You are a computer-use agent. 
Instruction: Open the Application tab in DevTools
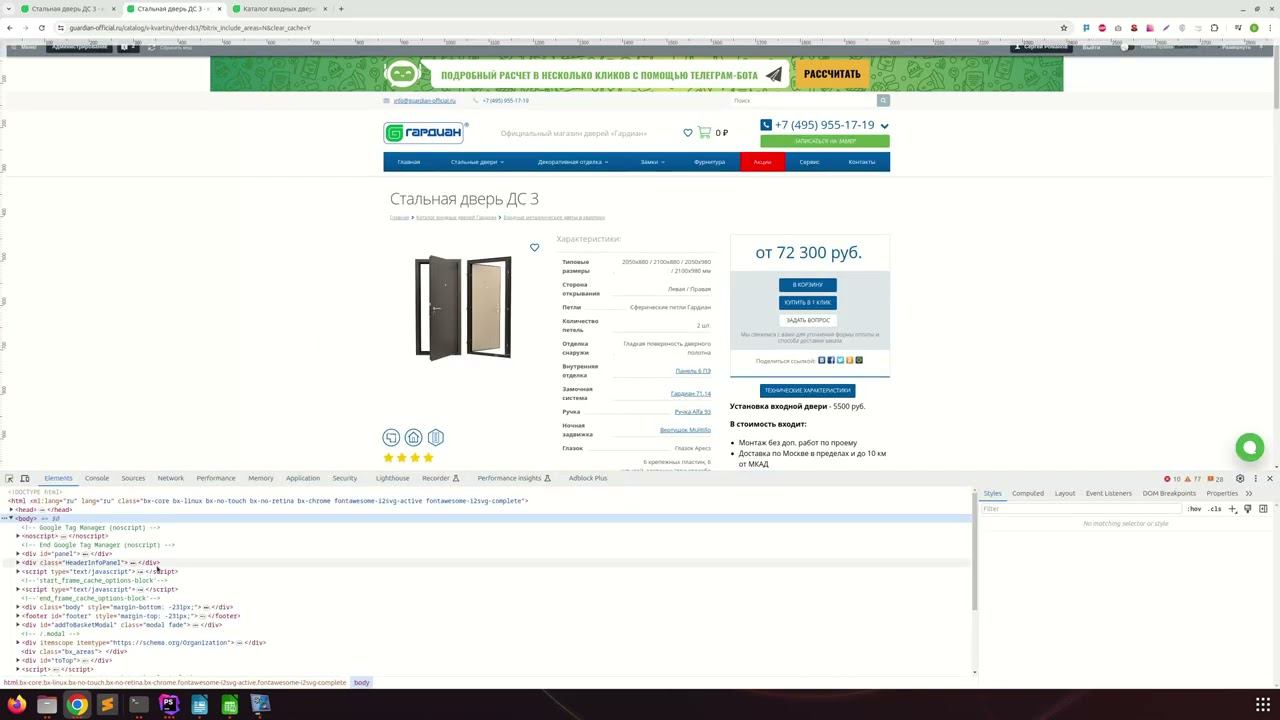303,478
